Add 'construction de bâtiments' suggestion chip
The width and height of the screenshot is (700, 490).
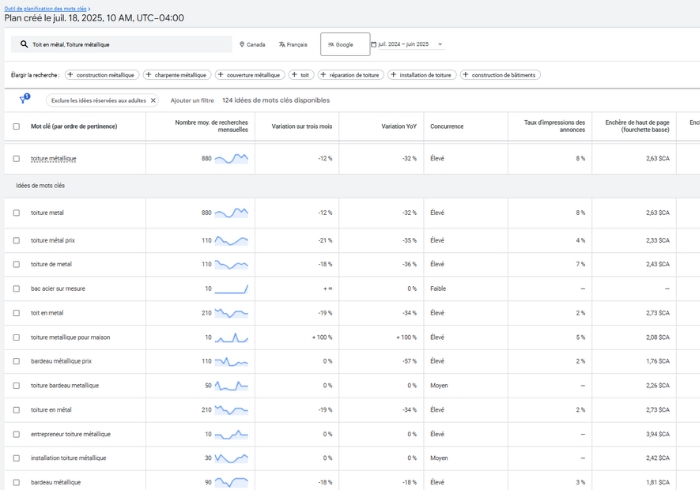(500, 75)
